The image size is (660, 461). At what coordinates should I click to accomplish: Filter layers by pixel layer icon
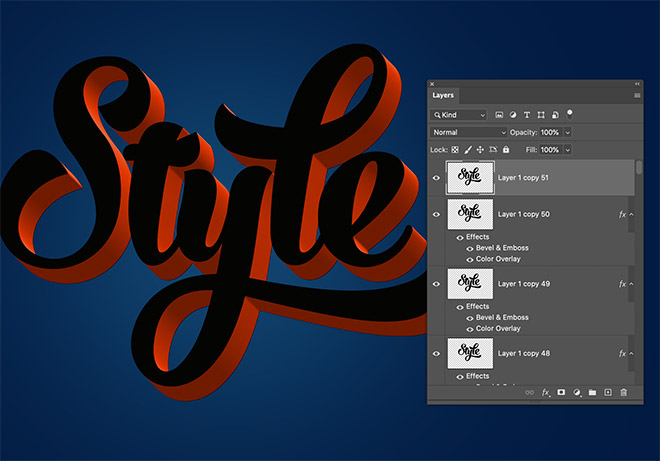click(500, 115)
